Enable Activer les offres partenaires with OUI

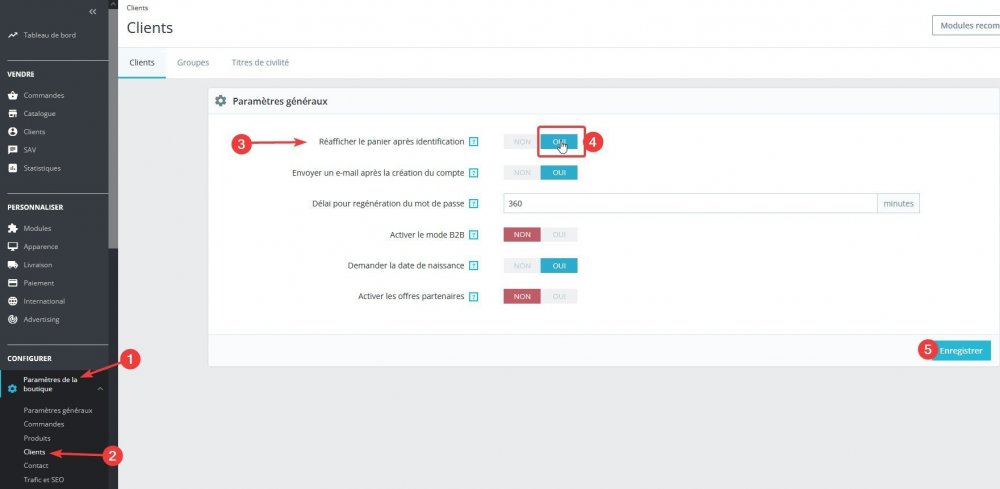pyautogui.click(x=559, y=296)
